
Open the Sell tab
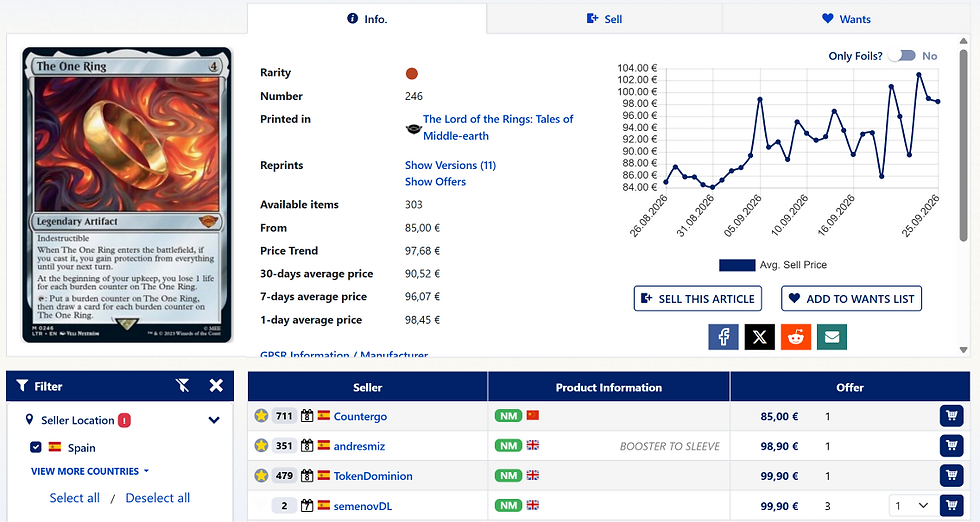tap(604, 19)
